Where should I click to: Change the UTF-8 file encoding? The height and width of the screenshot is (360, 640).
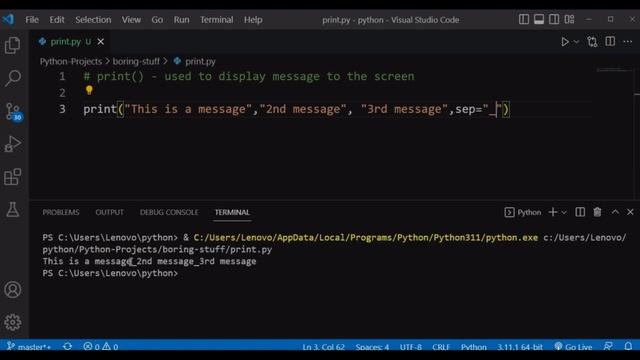(x=411, y=347)
